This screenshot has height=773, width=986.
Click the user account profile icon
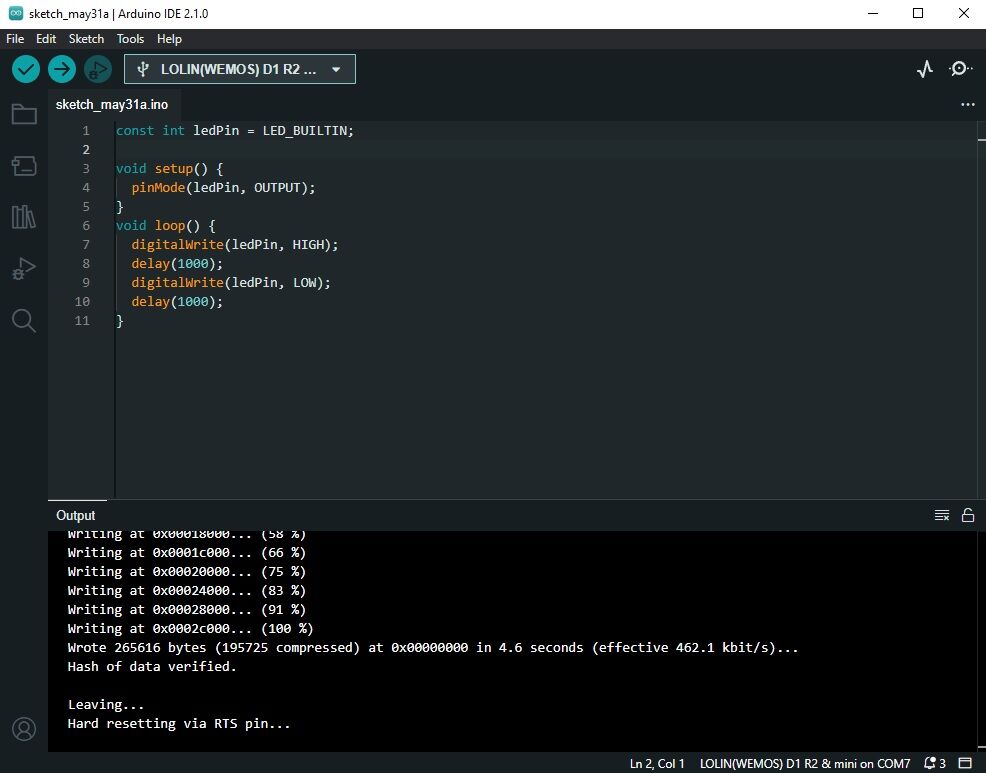point(24,728)
